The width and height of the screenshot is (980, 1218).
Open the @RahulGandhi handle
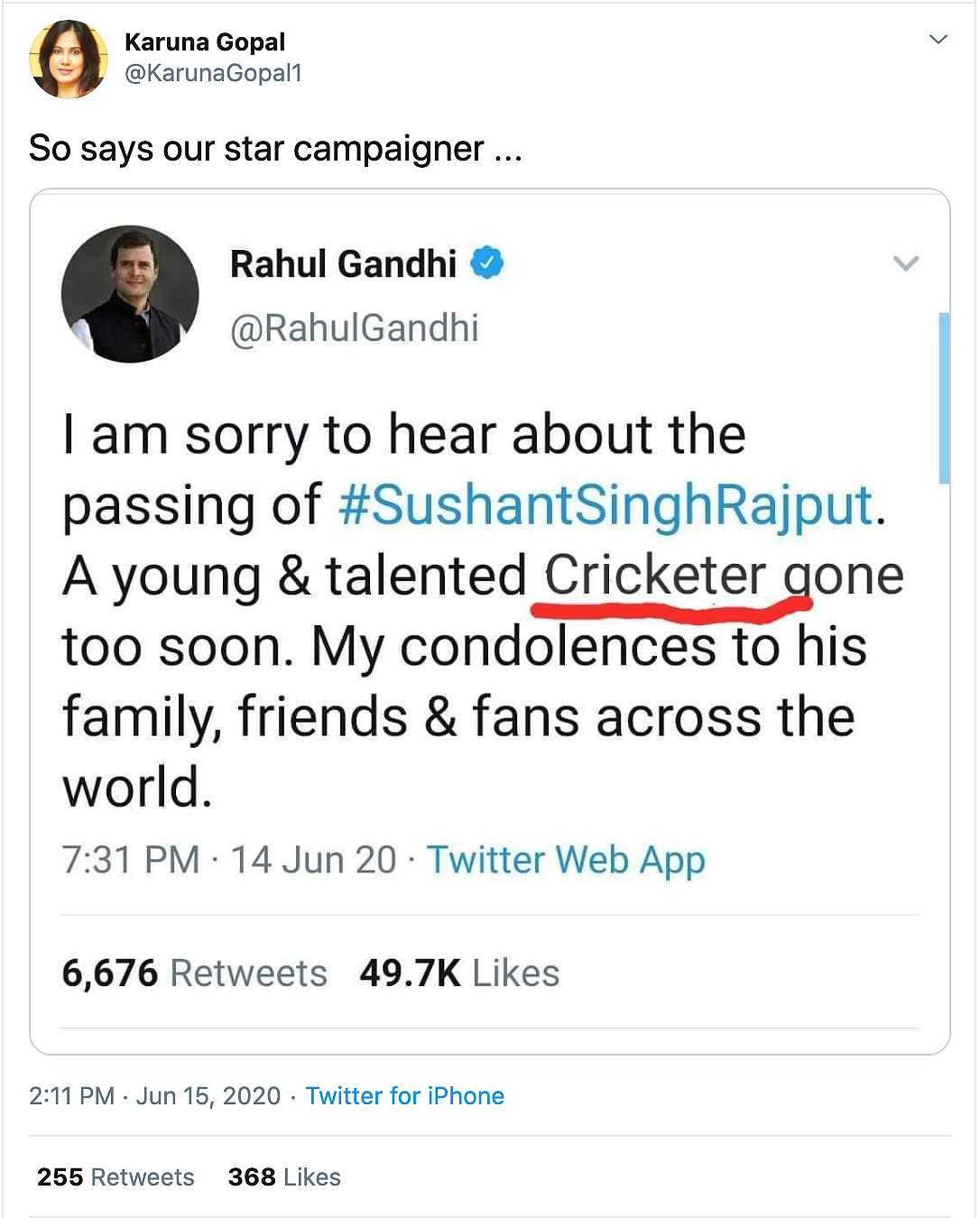point(355,328)
